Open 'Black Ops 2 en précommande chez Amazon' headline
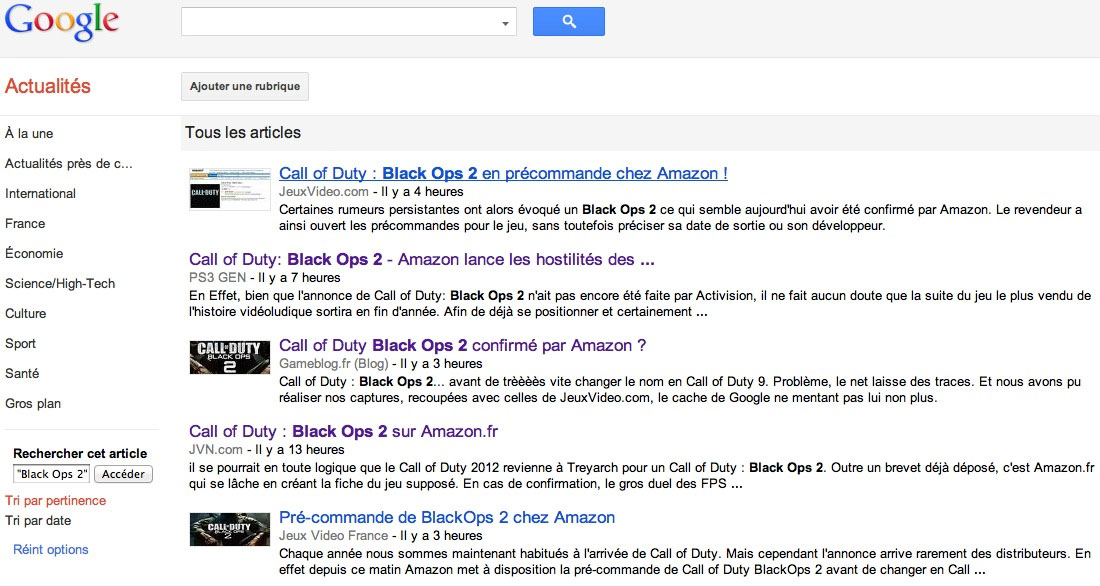 503,173
